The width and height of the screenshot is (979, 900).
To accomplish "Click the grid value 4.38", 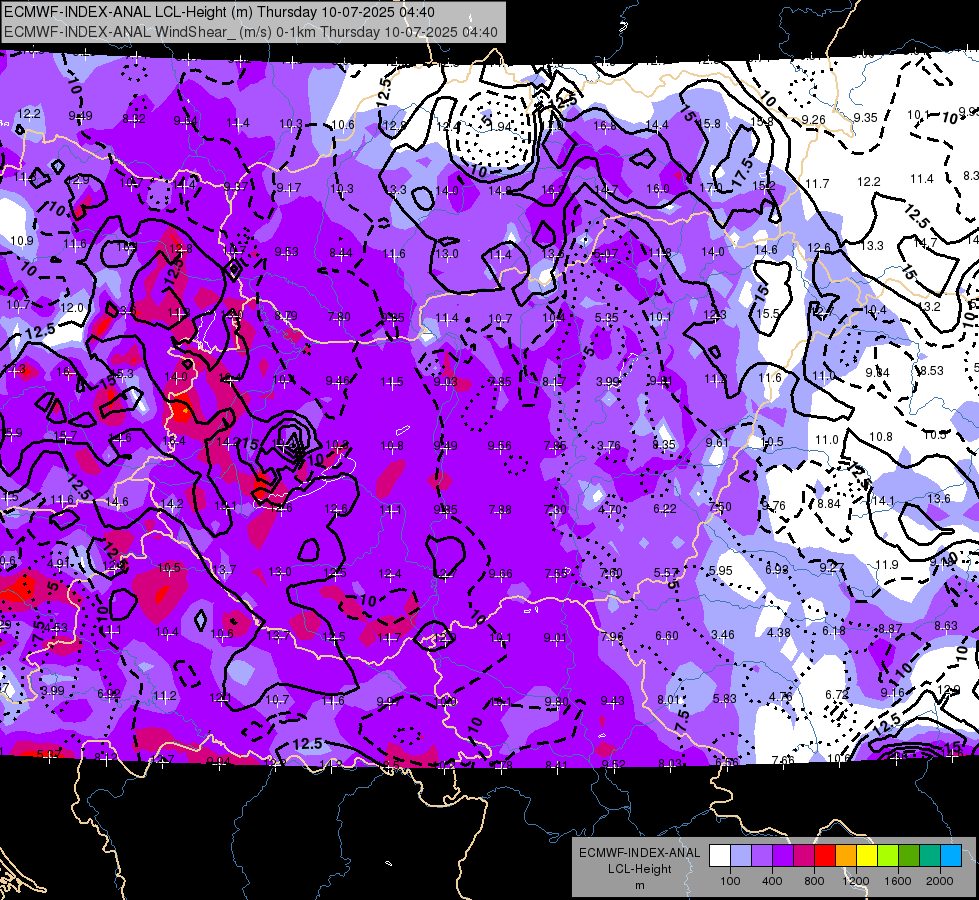I will pyautogui.click(x=778, y=633).
